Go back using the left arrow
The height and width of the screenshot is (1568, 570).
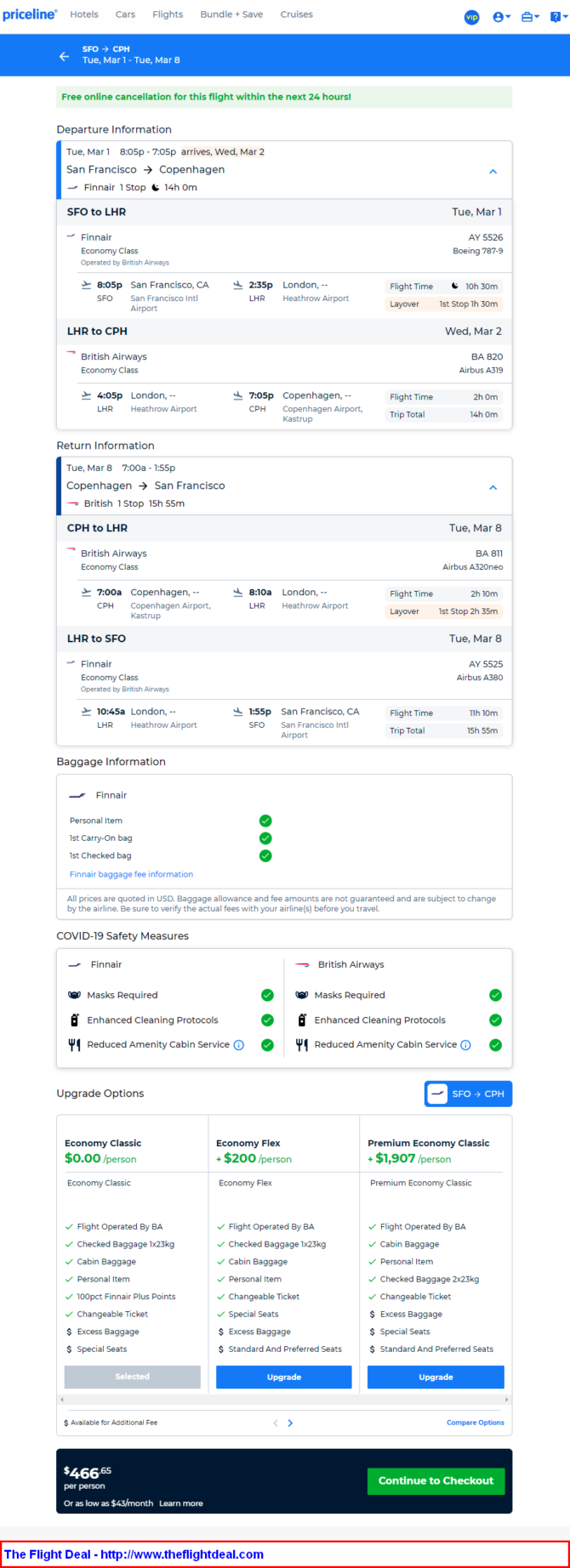tap(64, 56)
